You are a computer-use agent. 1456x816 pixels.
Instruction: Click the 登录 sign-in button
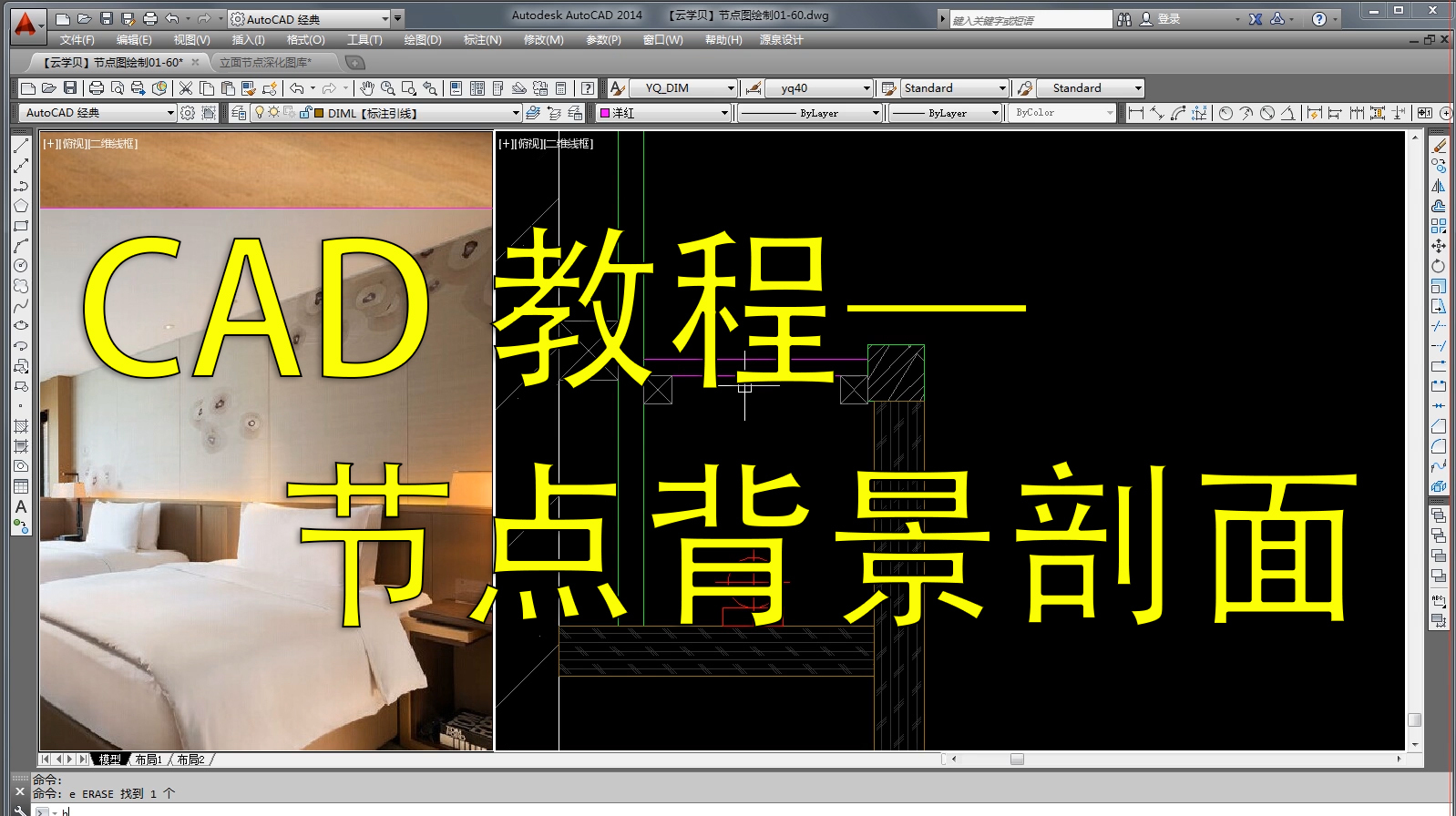(x=1160, y=18)
